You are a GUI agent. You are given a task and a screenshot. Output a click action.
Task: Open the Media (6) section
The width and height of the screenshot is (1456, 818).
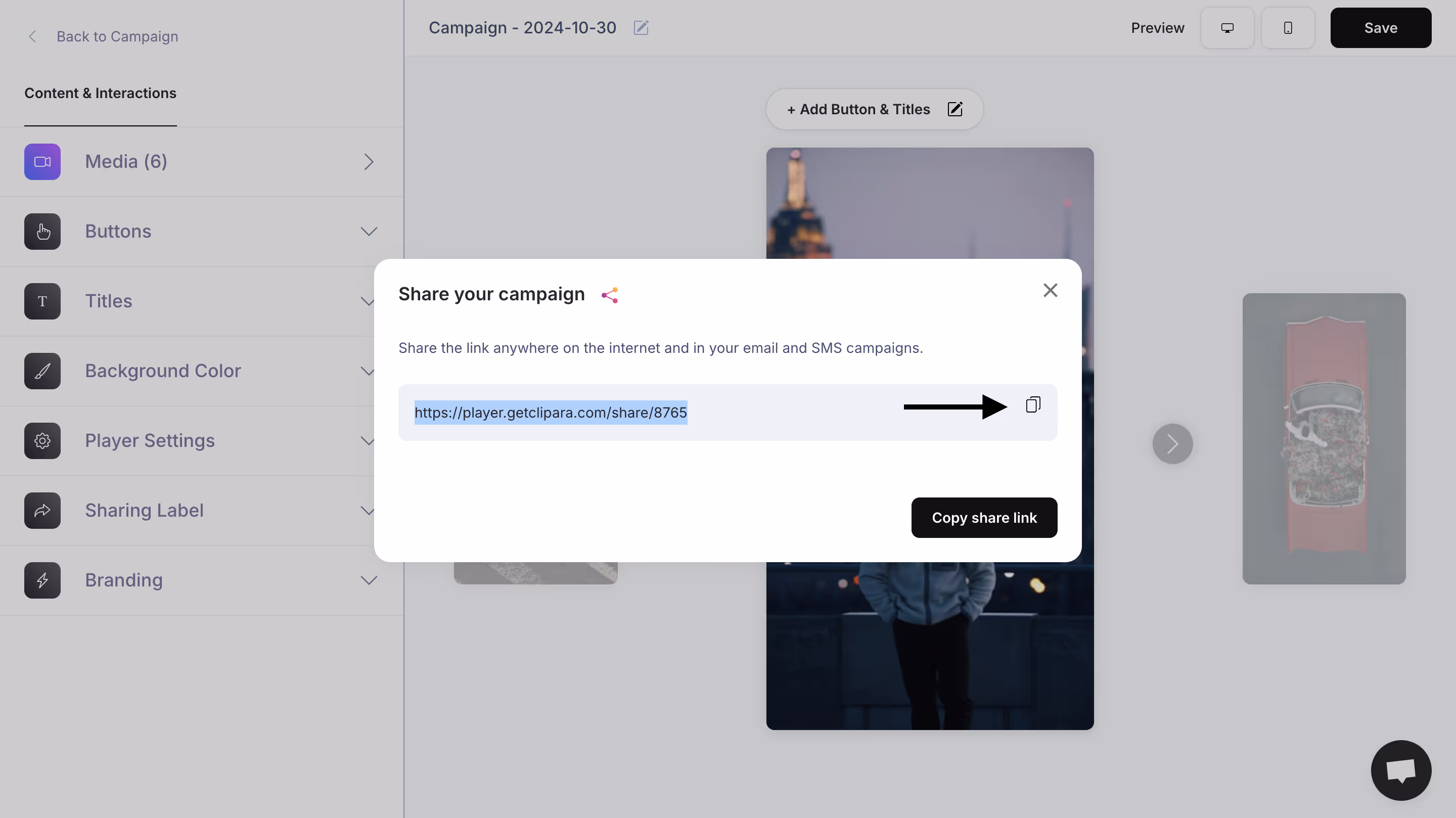[201, 162]
